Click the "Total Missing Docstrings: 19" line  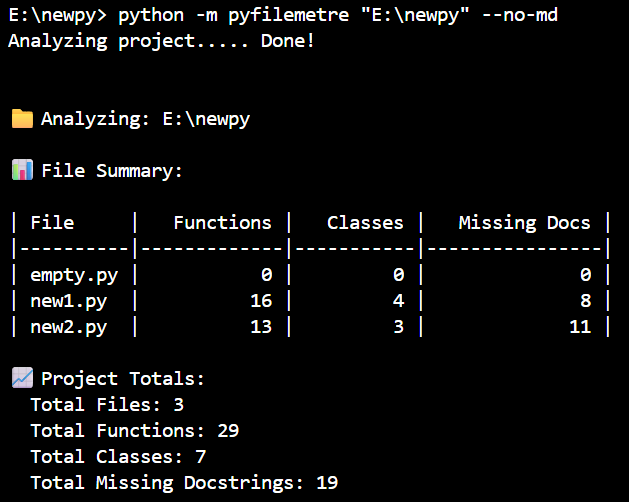coord(184,483)
